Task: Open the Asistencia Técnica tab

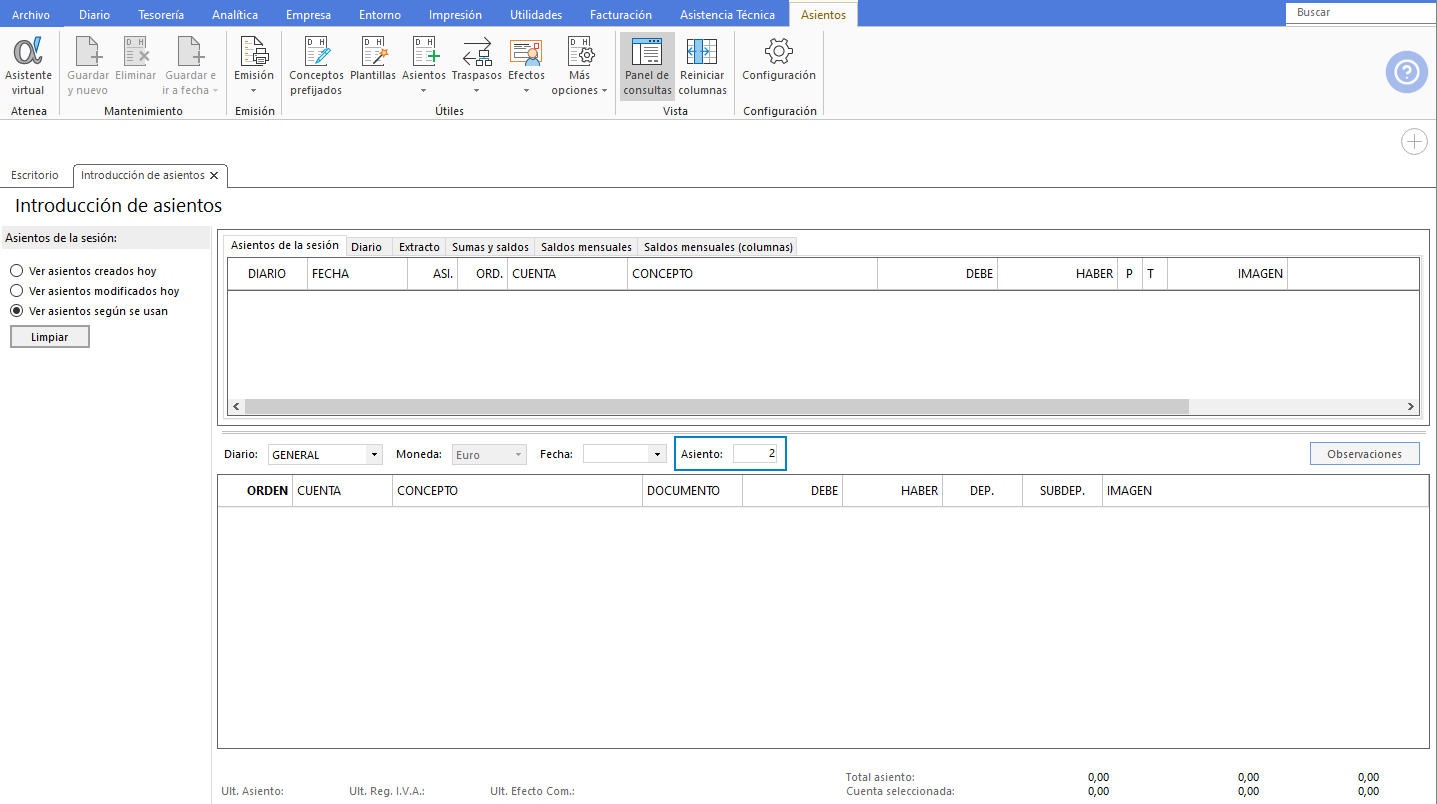Action: (x=727, y=15)
